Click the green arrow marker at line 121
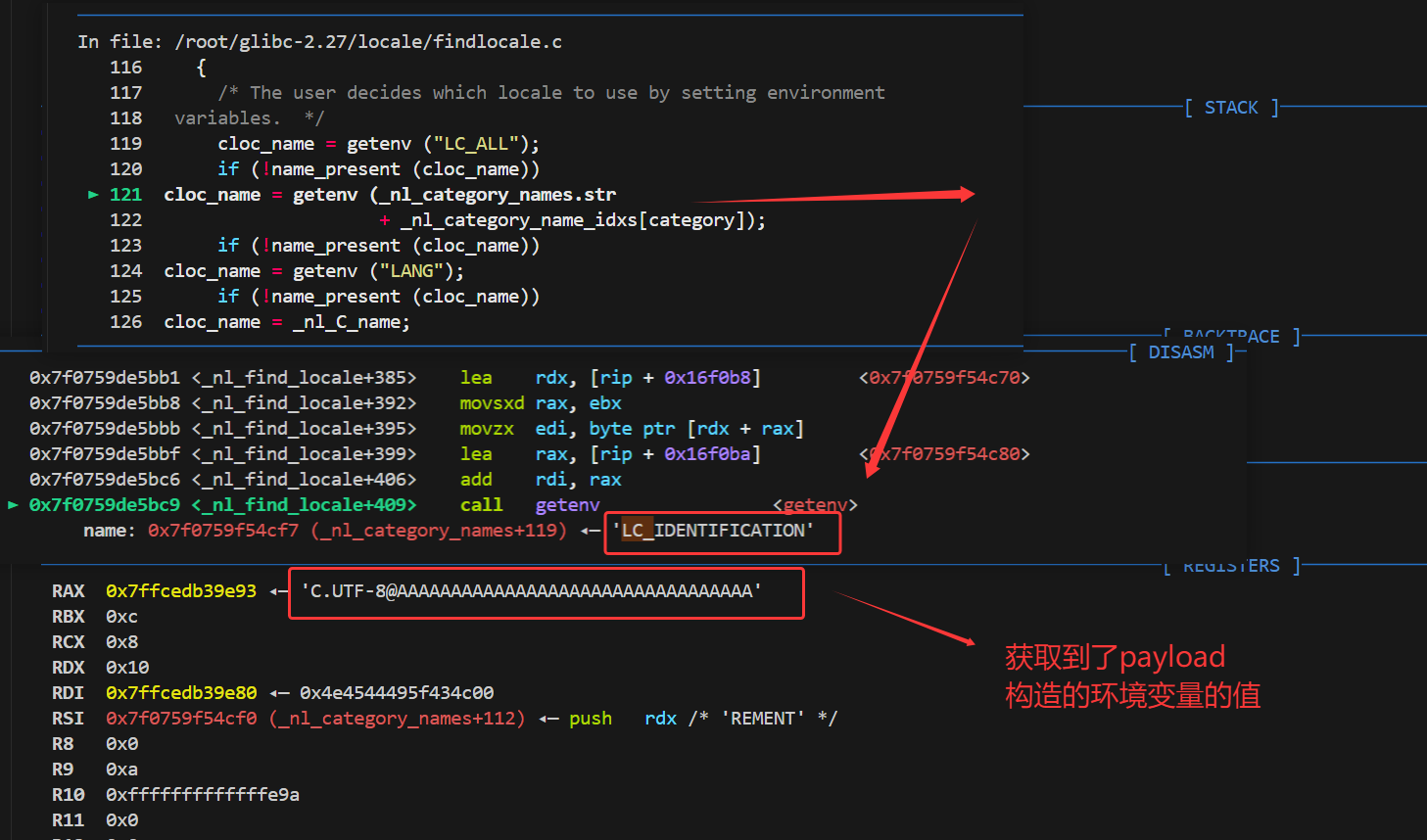 click(x=94, y=195)
